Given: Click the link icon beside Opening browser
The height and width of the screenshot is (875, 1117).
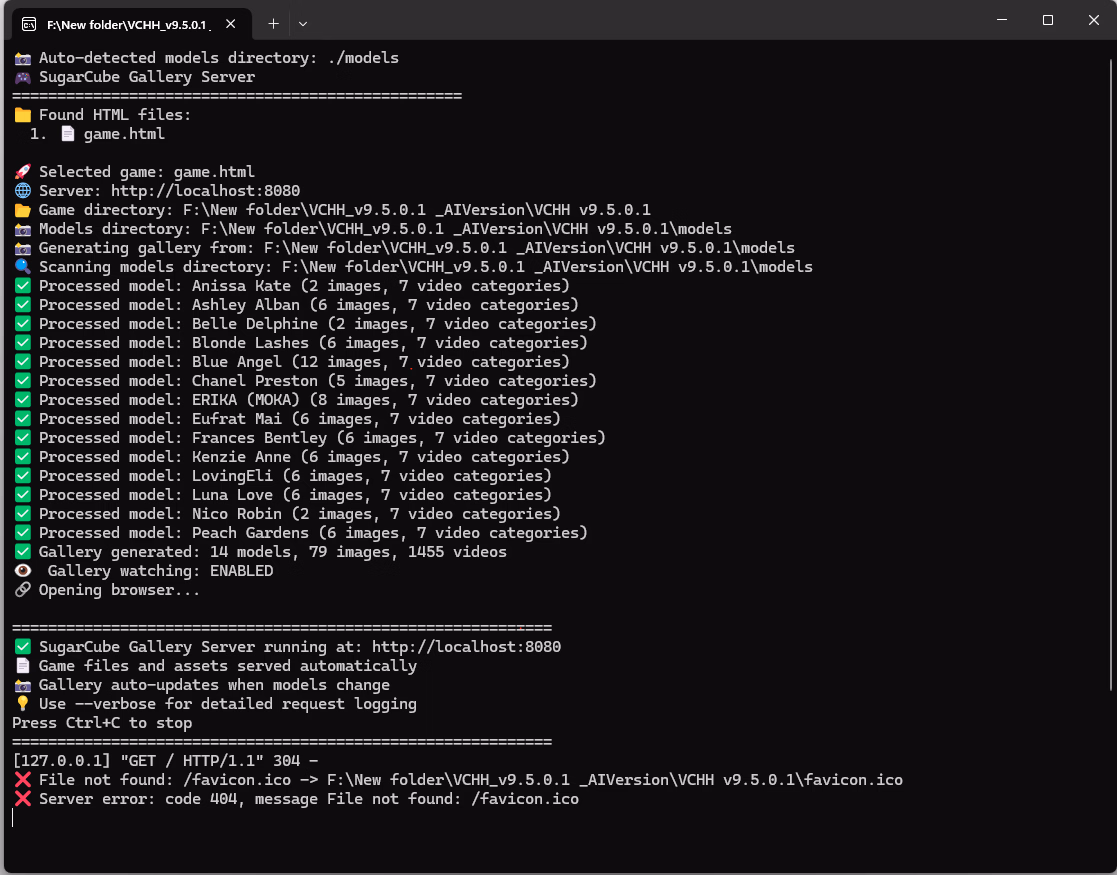Looking at the screenshot, I should (x=23, y=590).
